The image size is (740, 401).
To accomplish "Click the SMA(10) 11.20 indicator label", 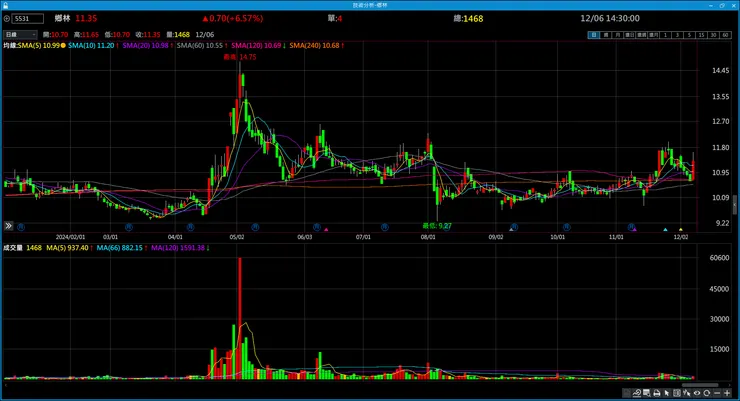I will tap(91, 45).
